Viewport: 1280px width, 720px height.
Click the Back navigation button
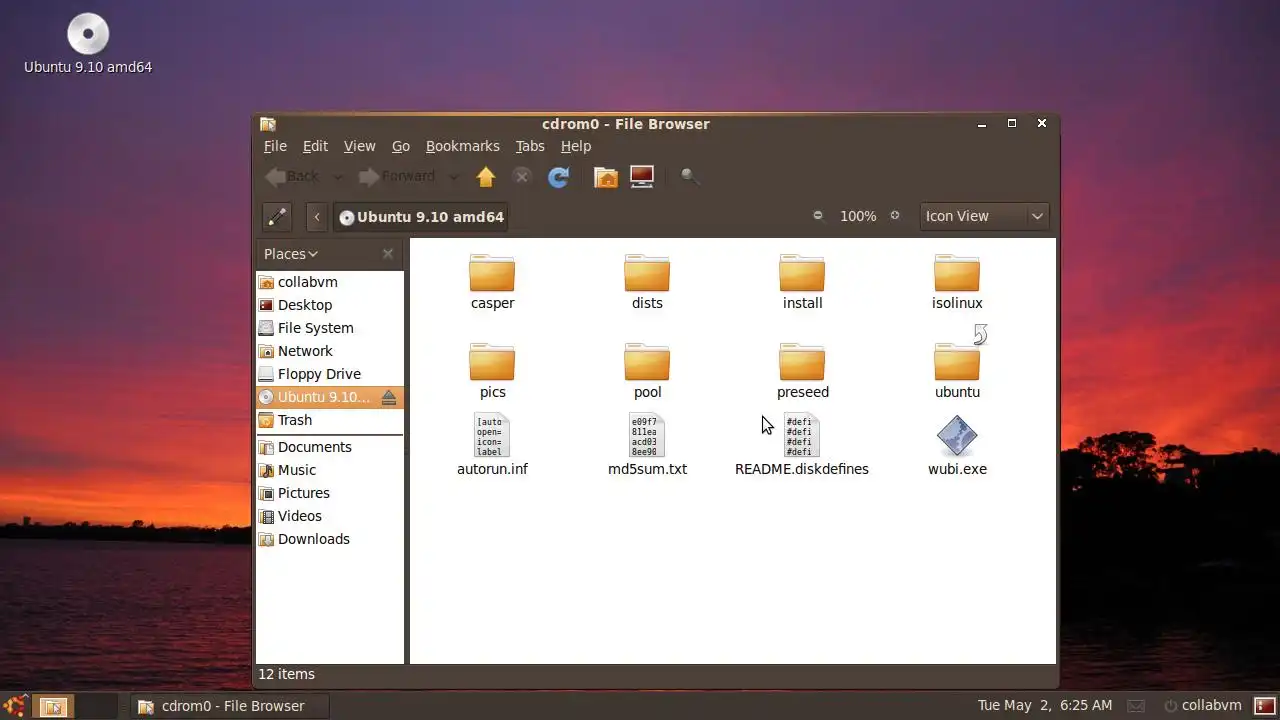pos(293,177)
